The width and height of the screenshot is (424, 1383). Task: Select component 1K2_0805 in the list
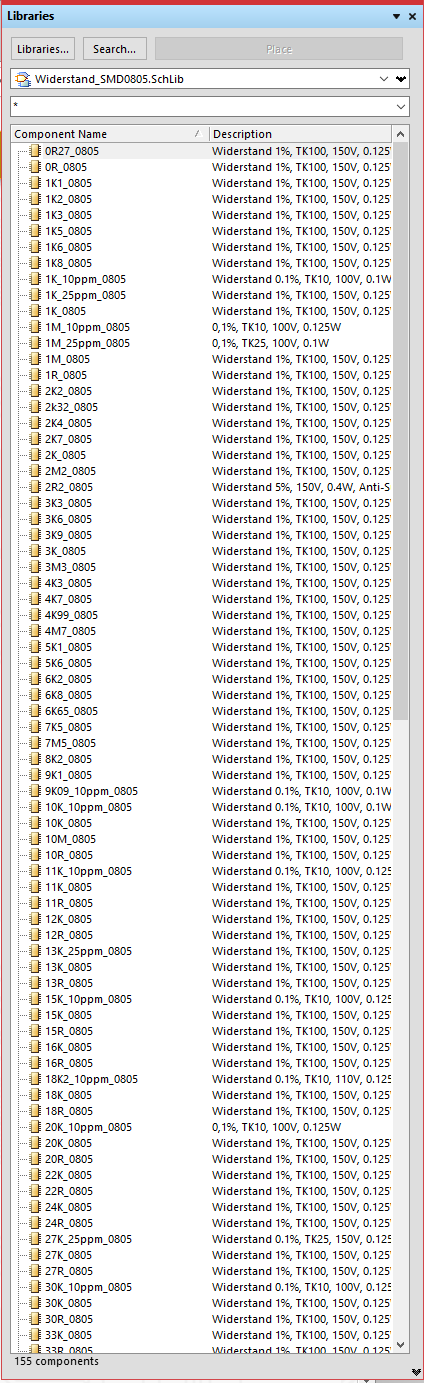click(68, 199)
